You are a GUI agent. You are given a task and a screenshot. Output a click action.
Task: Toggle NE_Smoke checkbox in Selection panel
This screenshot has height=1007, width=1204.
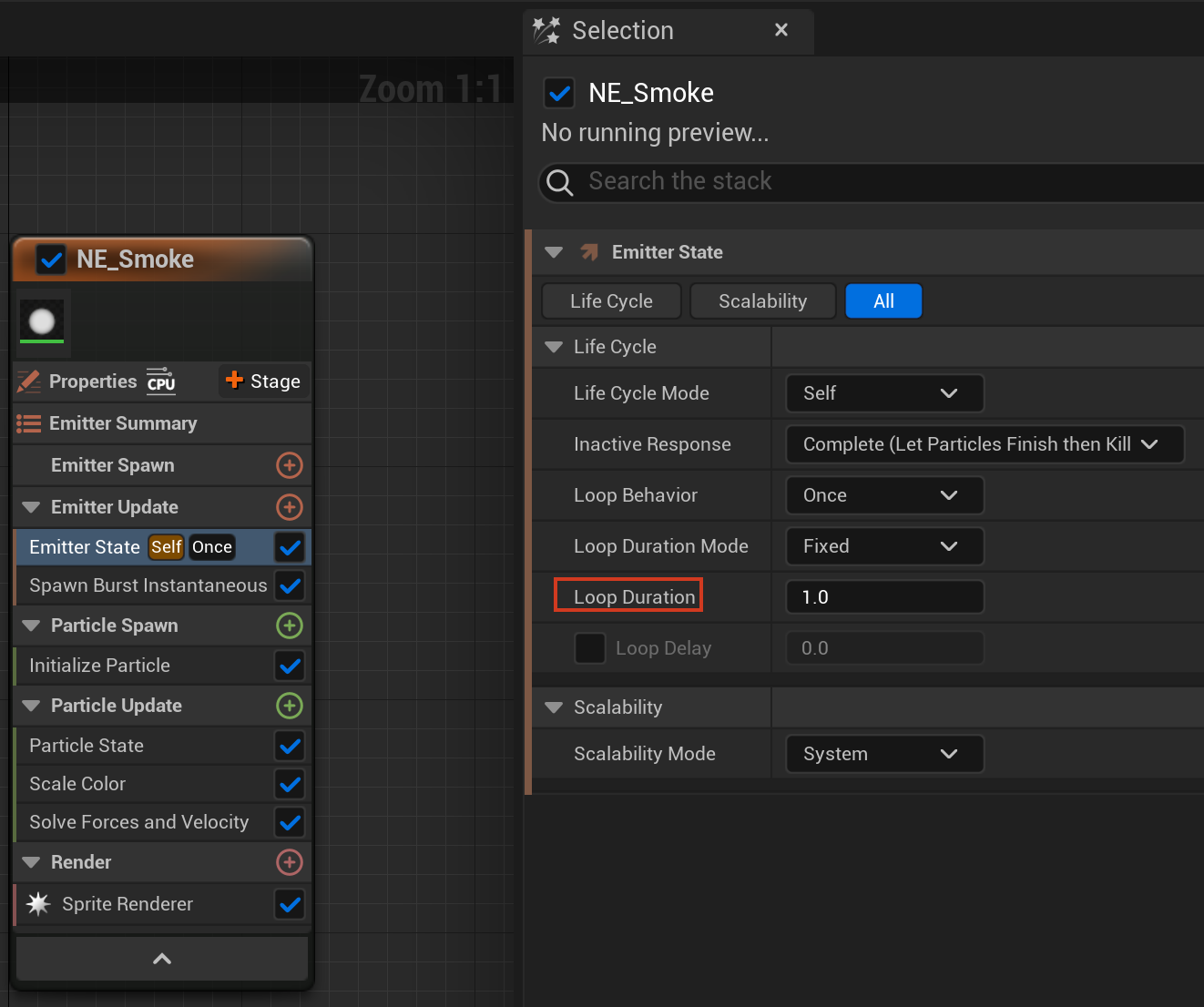pyautogui.click(x=558, y=93)
